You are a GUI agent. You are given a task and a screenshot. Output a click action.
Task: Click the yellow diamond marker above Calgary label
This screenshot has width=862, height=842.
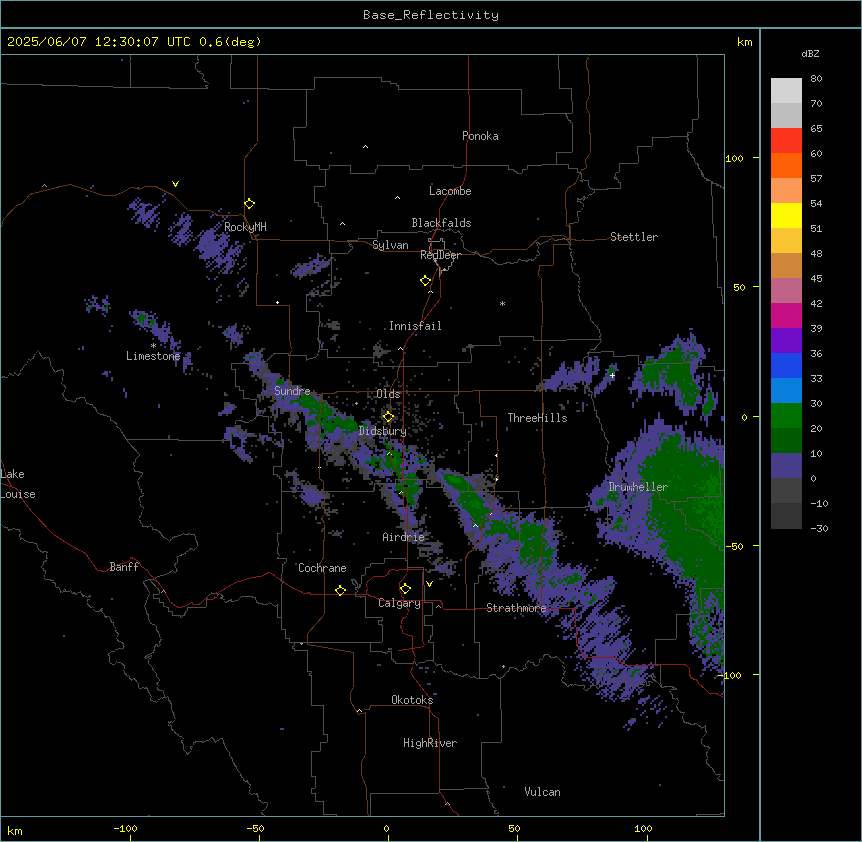(405, 589)
